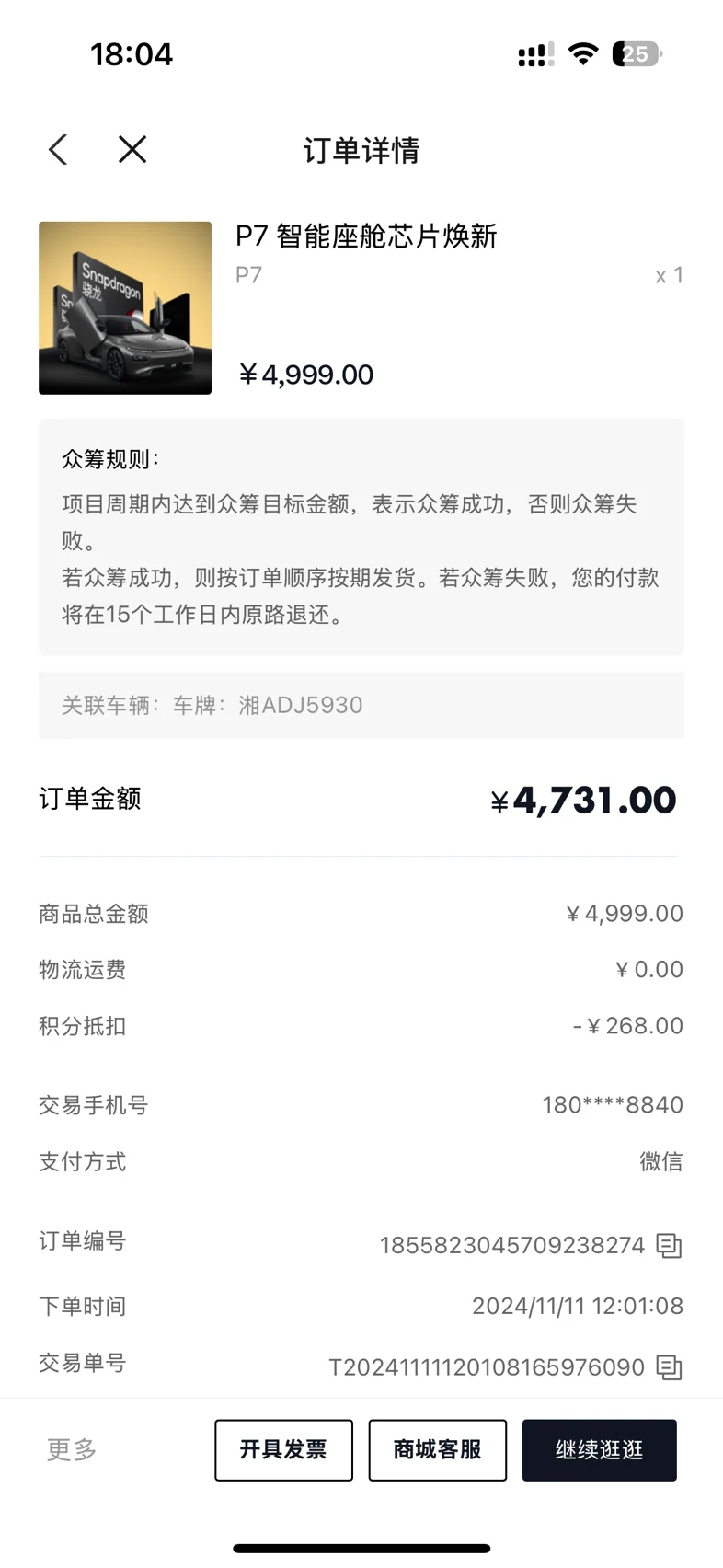Open product title P7 智能座舱芯片焕新
The height and width of the screenshot is (1568, 723).
(366, 236)
